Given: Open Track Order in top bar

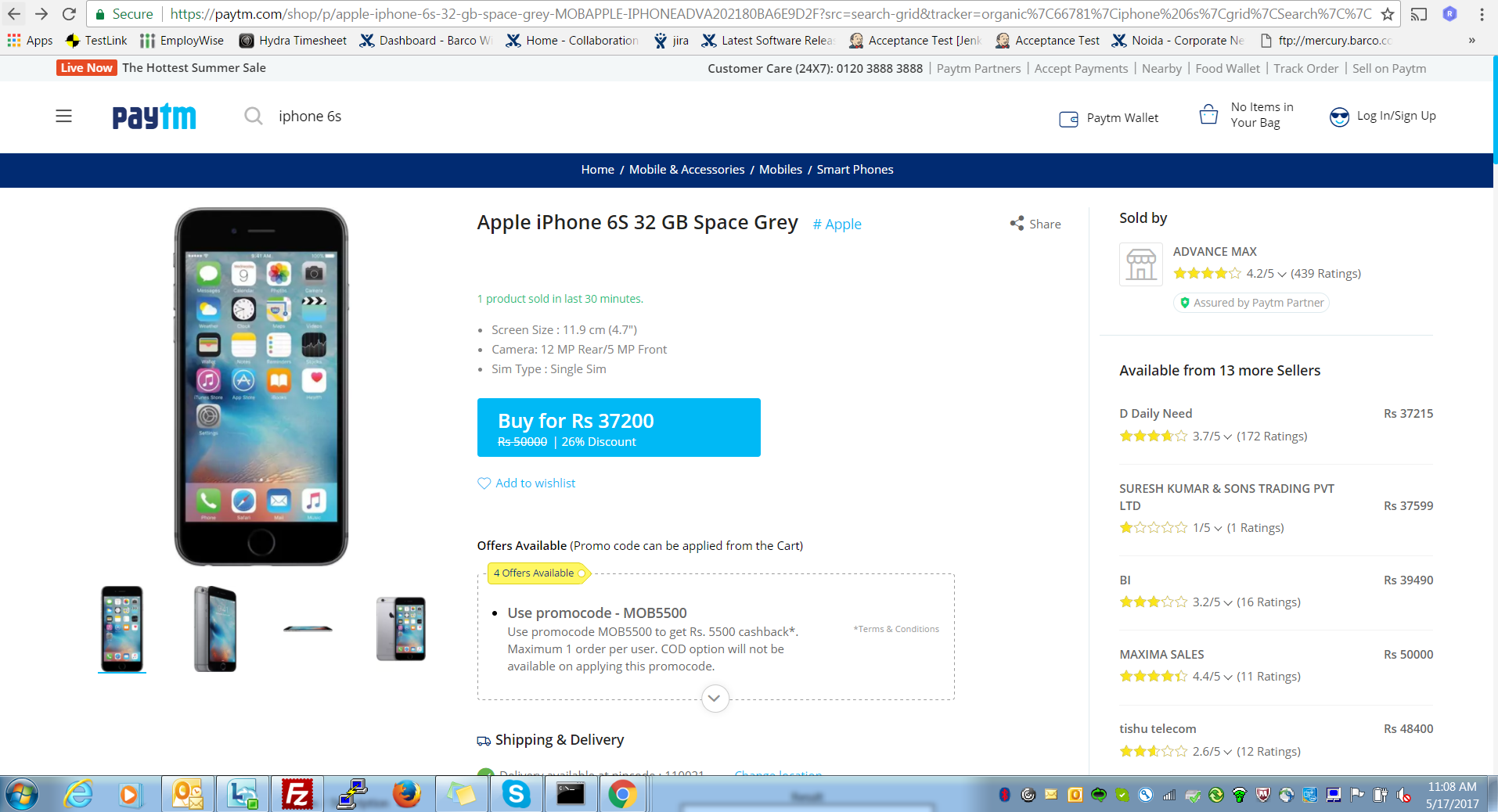Looking at the screenshot, I should pos(1305,69).
